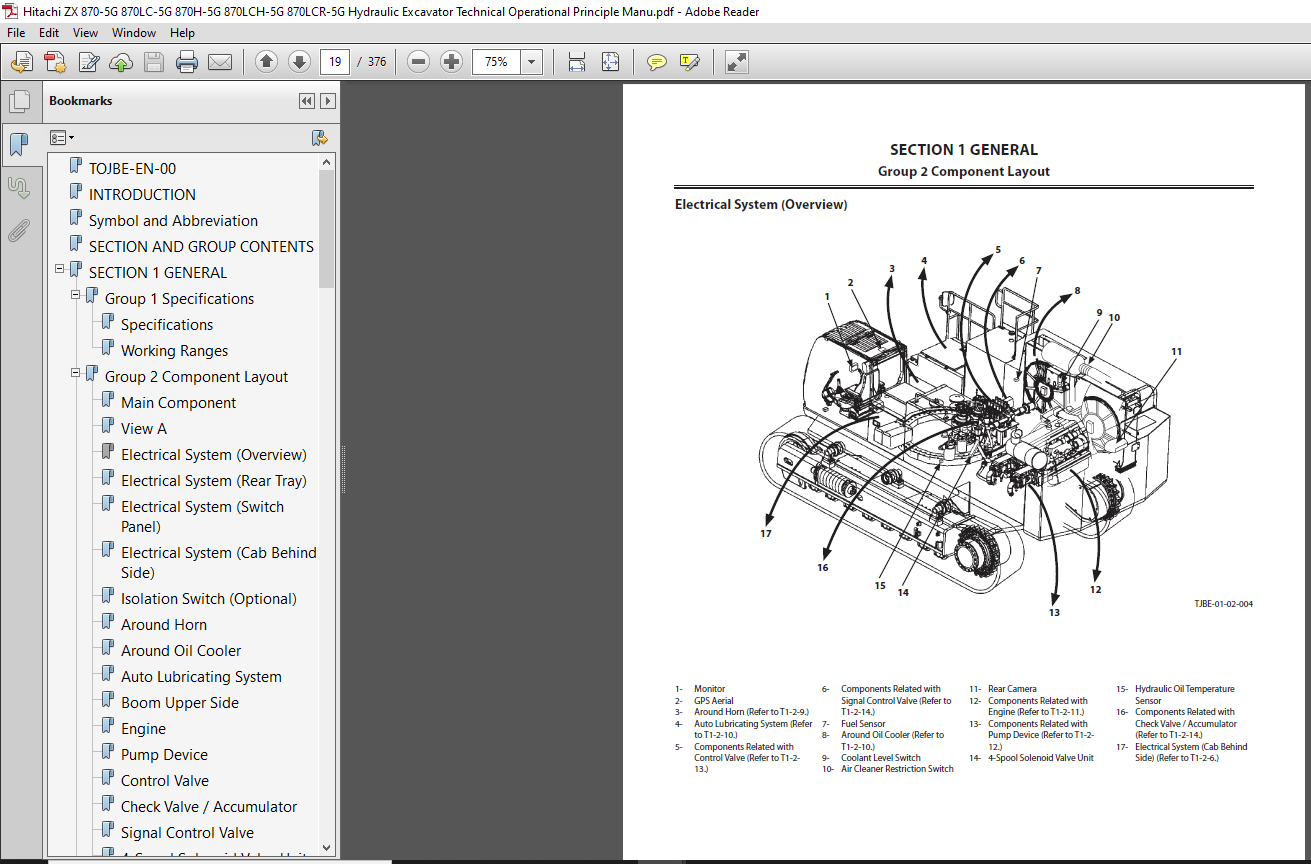This screenshot has width=1311, height=864.
Task: Select the Around Oil Cooler bookmark
Action: (181, 651)
